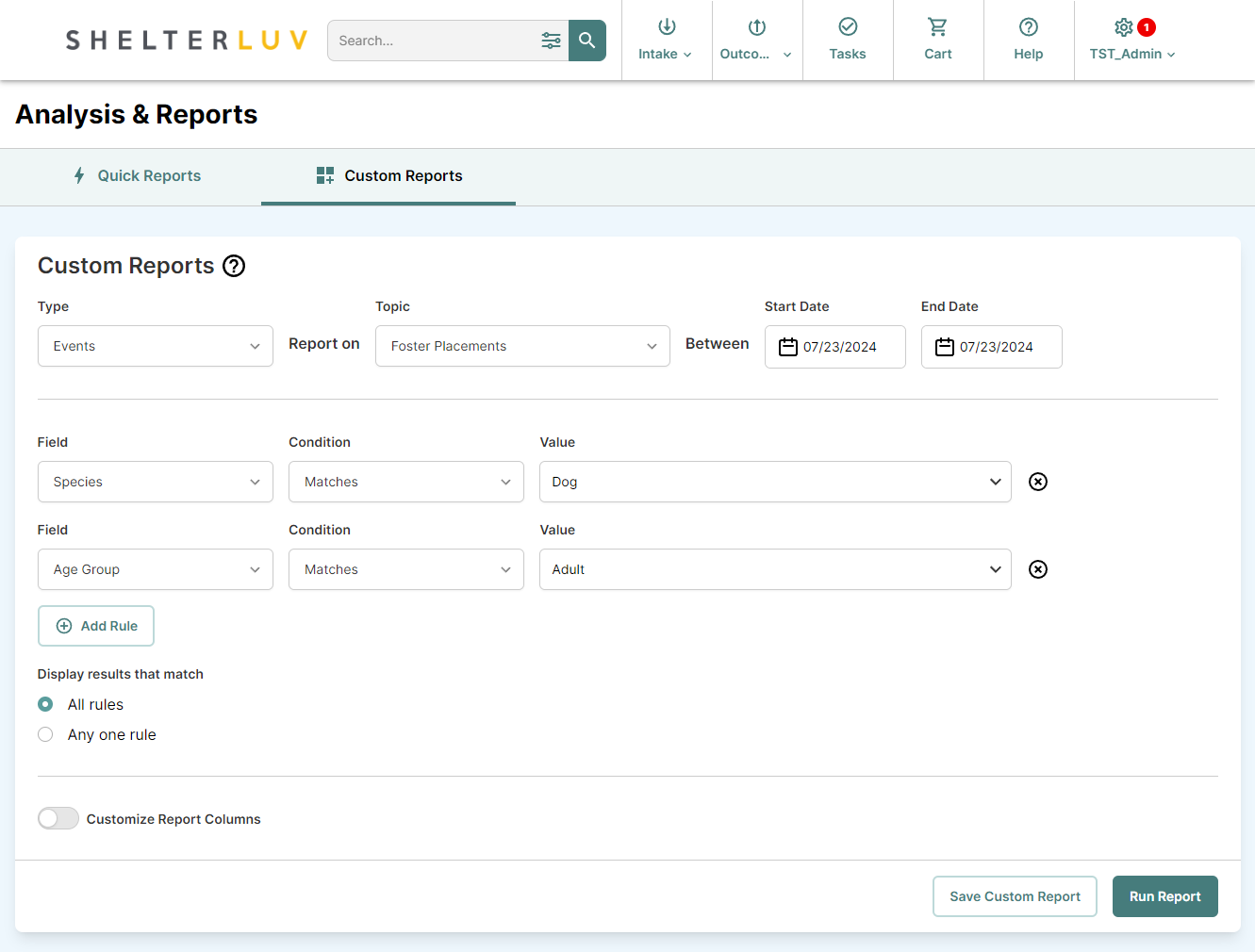The image size is (1255, 952).
Task: Open the Adult value dropdown
Action: (775, 569)
